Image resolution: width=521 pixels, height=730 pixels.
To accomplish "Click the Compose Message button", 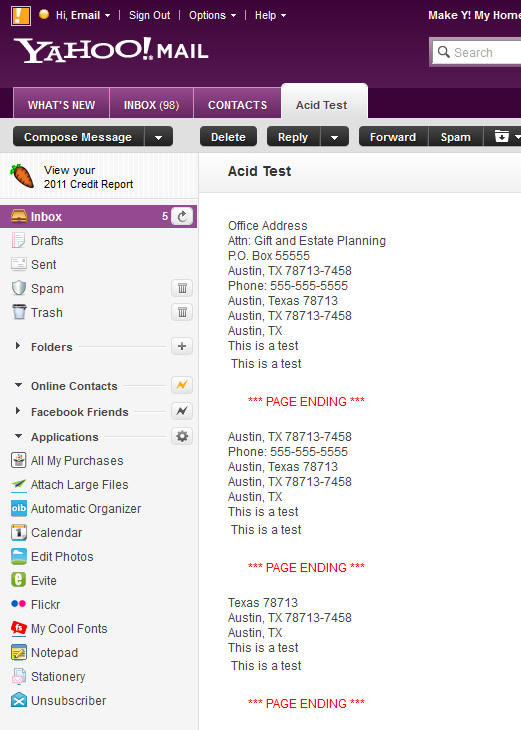I will pos(78,137).
